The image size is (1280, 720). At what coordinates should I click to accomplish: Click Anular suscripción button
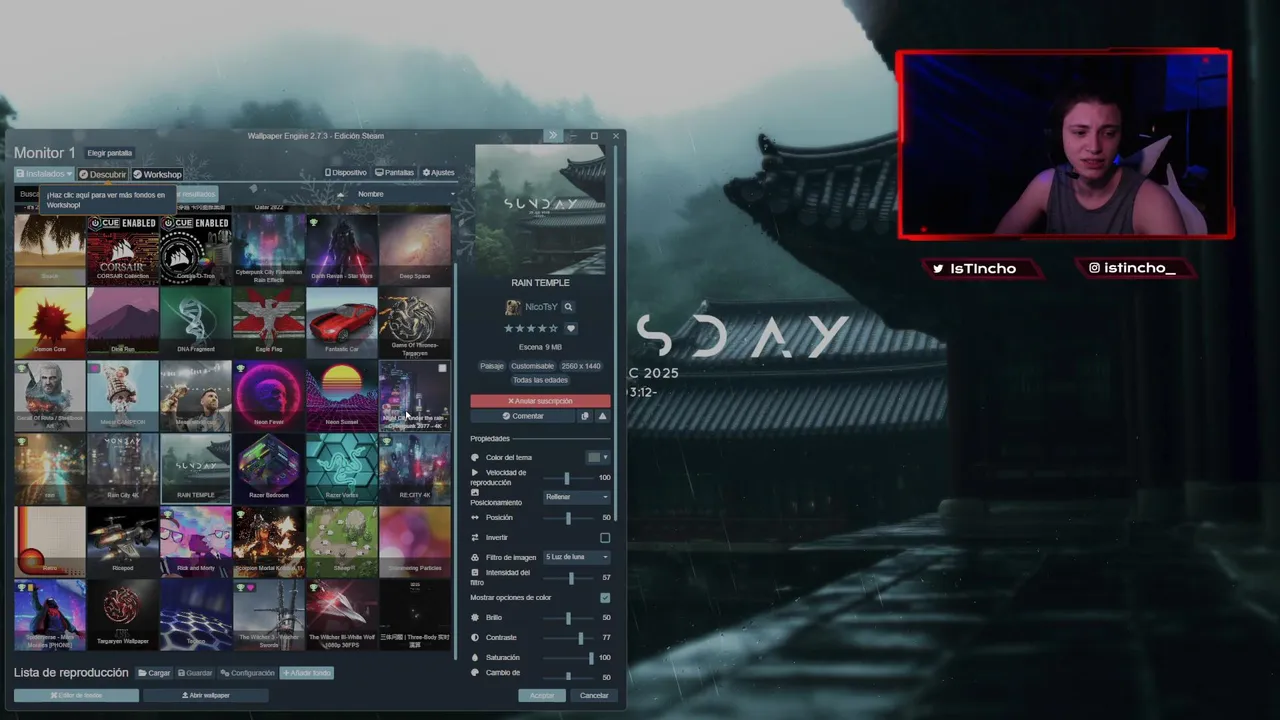[x=540, y=401]
